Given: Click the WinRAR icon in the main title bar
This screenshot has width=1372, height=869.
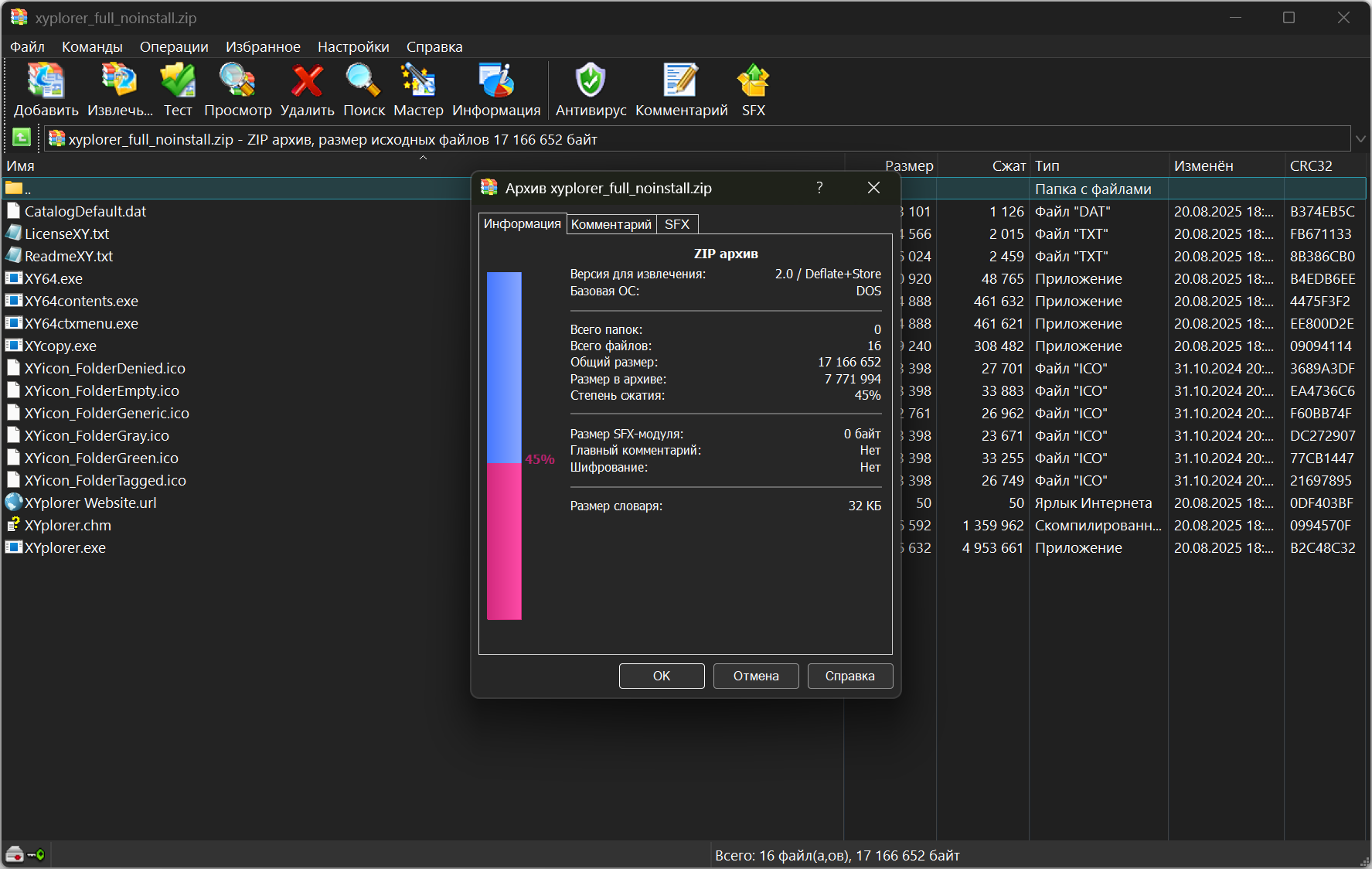Looking at the screenshot, I should point(19,17).
